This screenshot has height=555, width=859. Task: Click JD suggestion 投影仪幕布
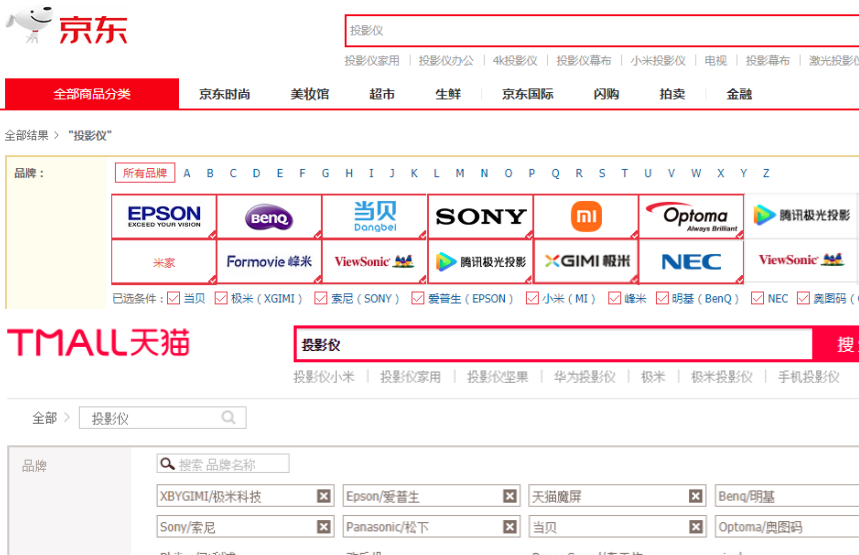click(x=583, y=61)
